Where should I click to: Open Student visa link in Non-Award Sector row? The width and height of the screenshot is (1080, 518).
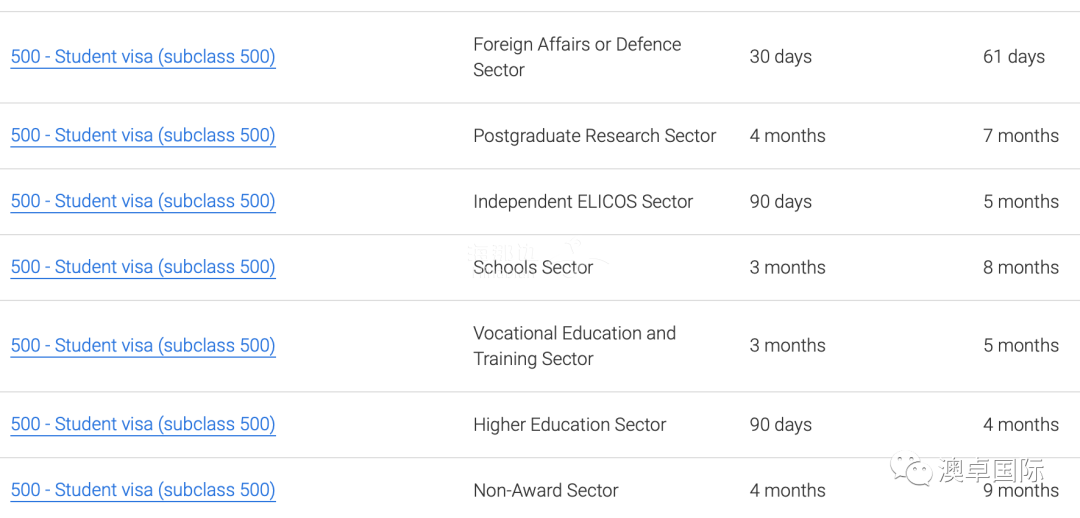[143, 490]
